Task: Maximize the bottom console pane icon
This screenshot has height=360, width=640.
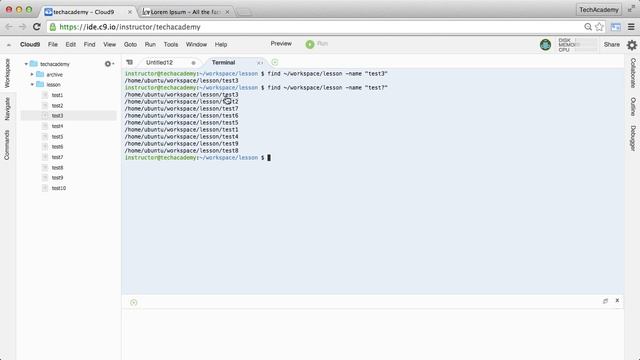Action: [x=605, y=301]
